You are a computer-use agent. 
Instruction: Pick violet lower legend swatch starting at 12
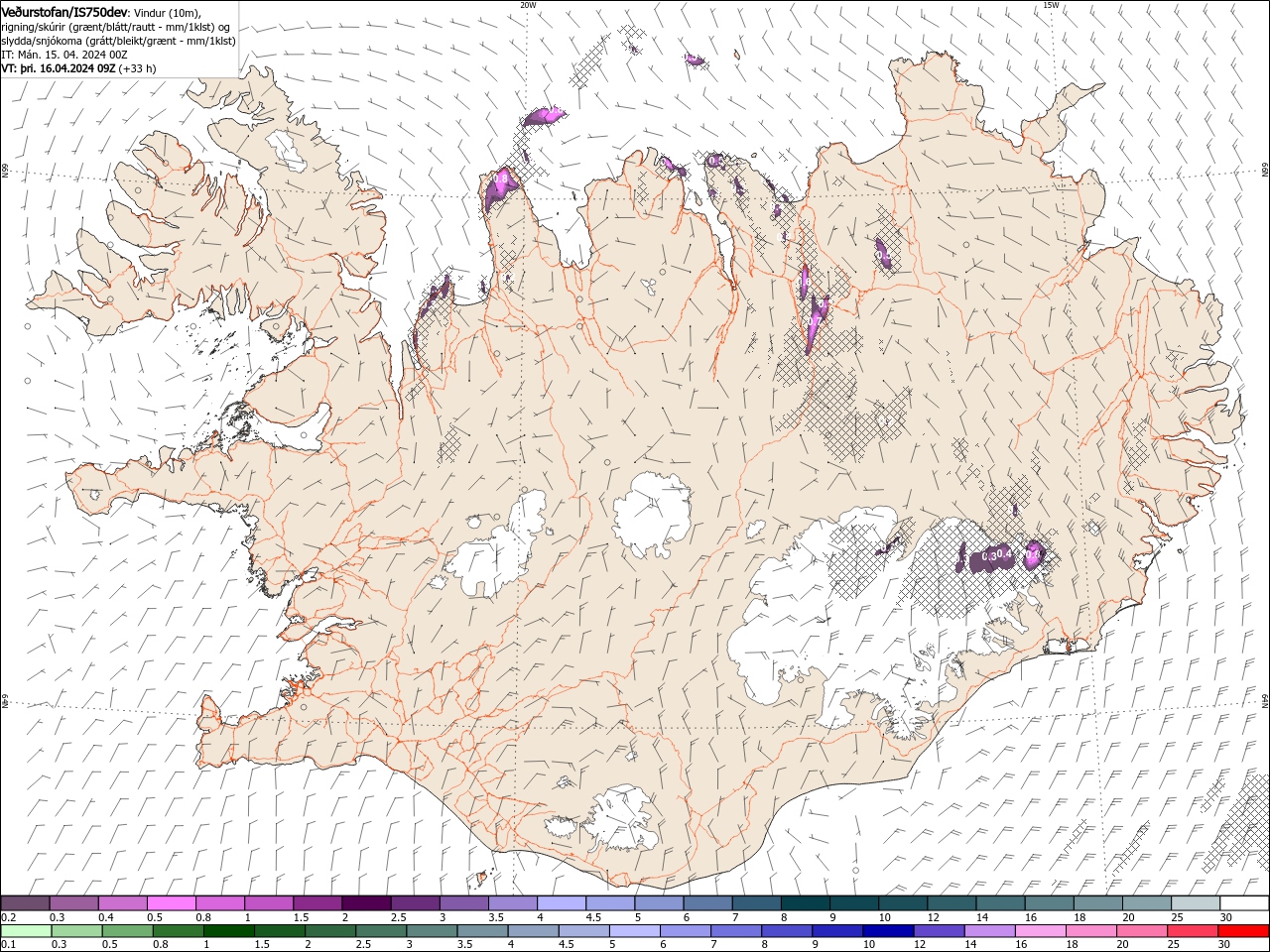[939, 931]
